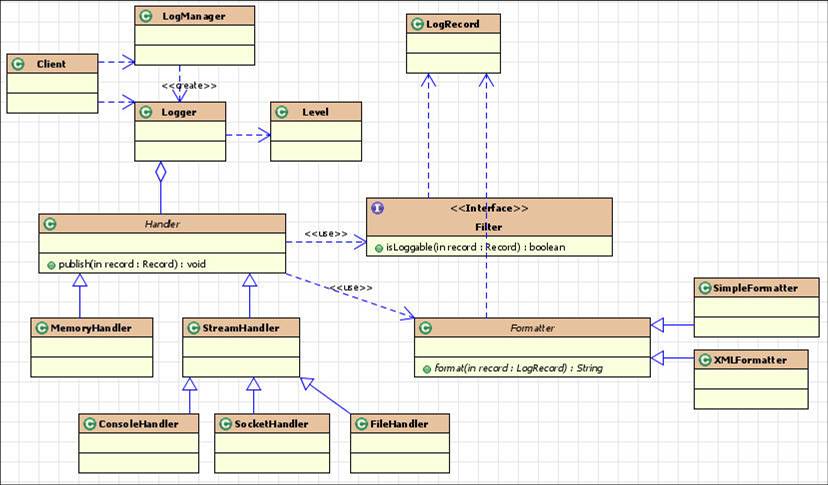Viewport: 828px width, 485px height.
Task: Click the class icon beside LogManager
Action: pyautogui.click(x=146, y=16)
